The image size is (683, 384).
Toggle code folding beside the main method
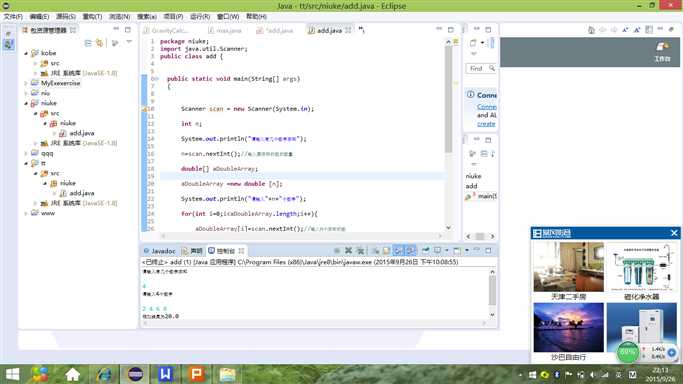pos(156,79)
